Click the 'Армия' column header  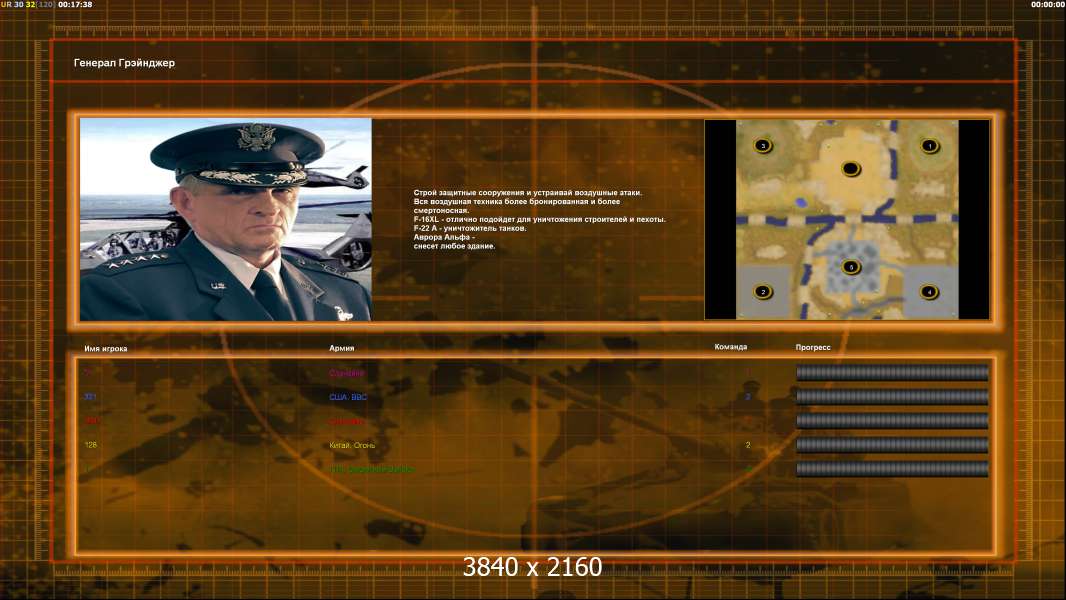click(341, 348)
